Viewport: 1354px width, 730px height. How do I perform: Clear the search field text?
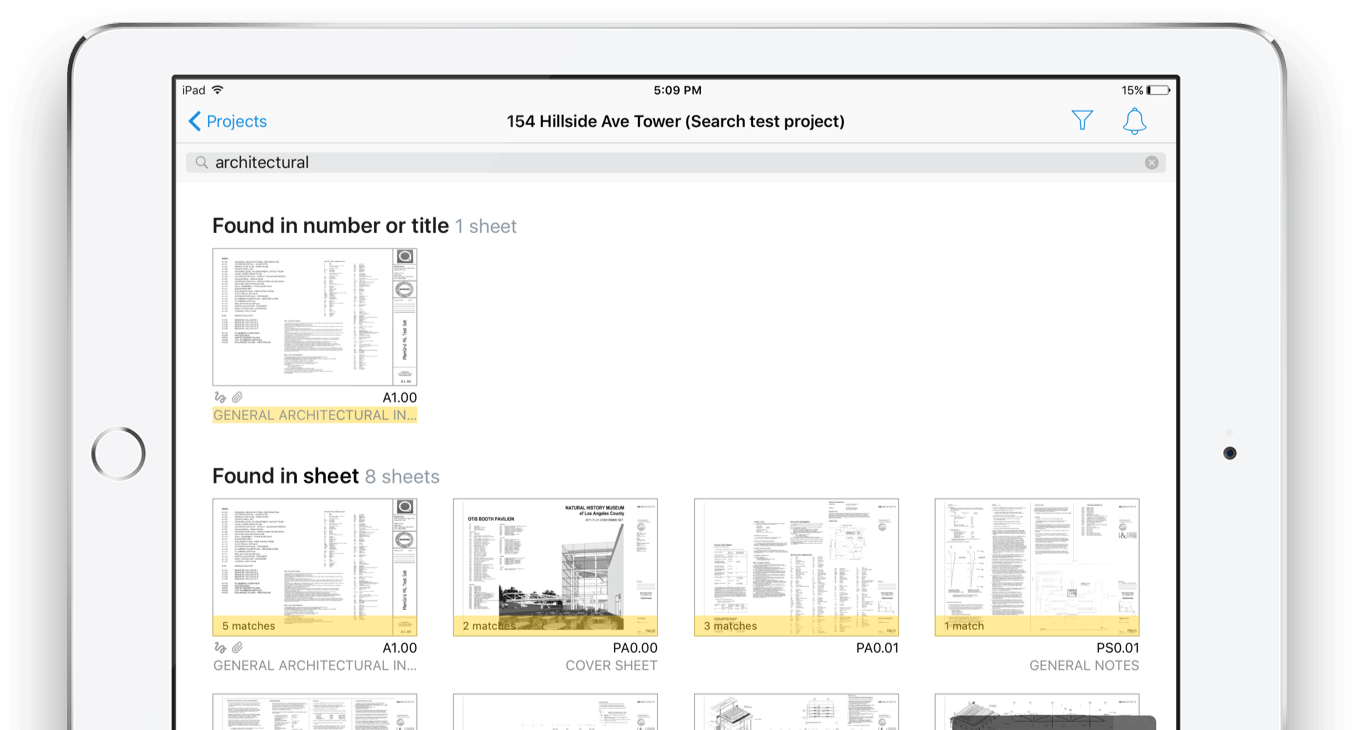pyautogui.click(x=1152, y=162)
